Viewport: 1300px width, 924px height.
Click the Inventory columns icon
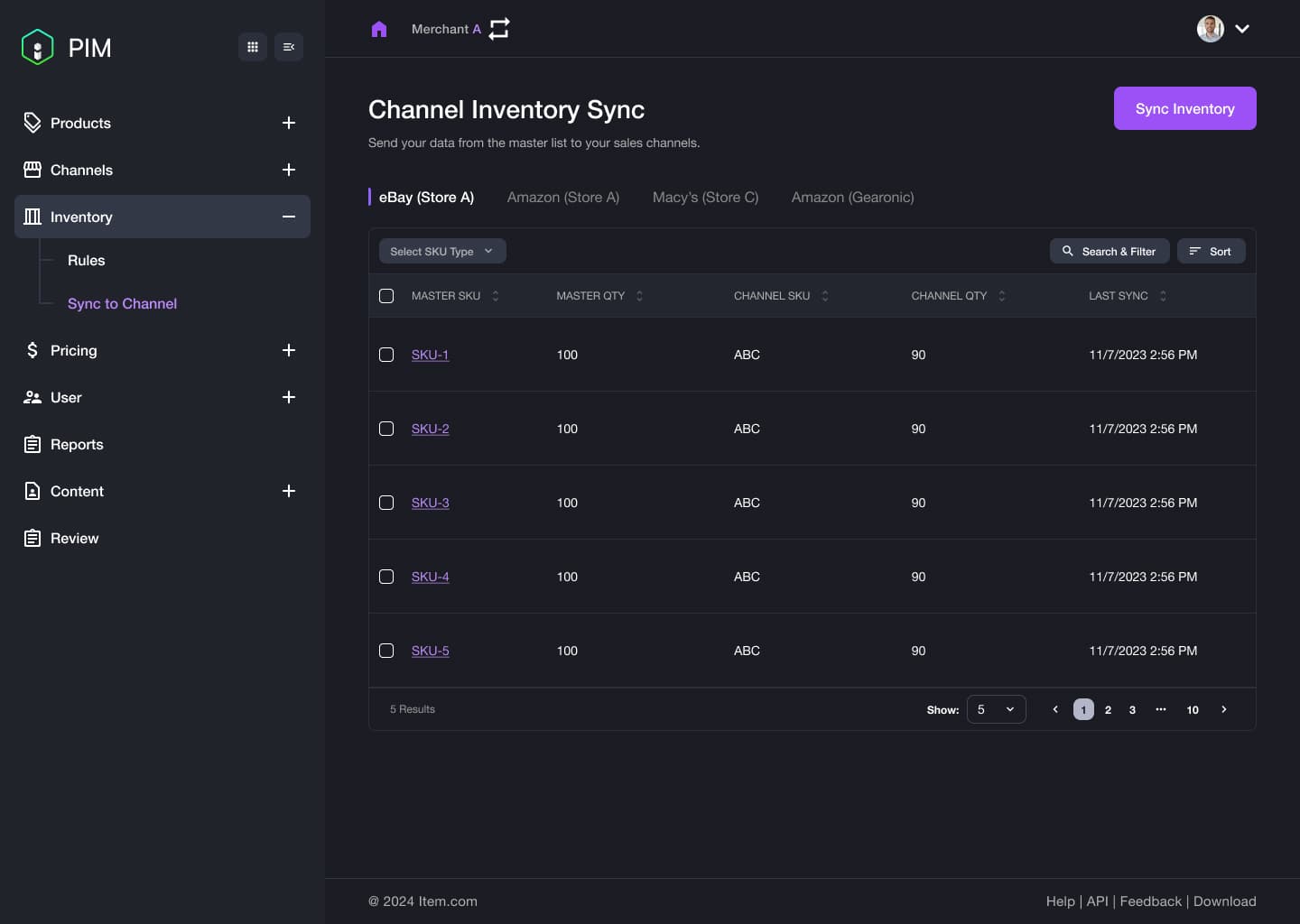click(32, 217)
